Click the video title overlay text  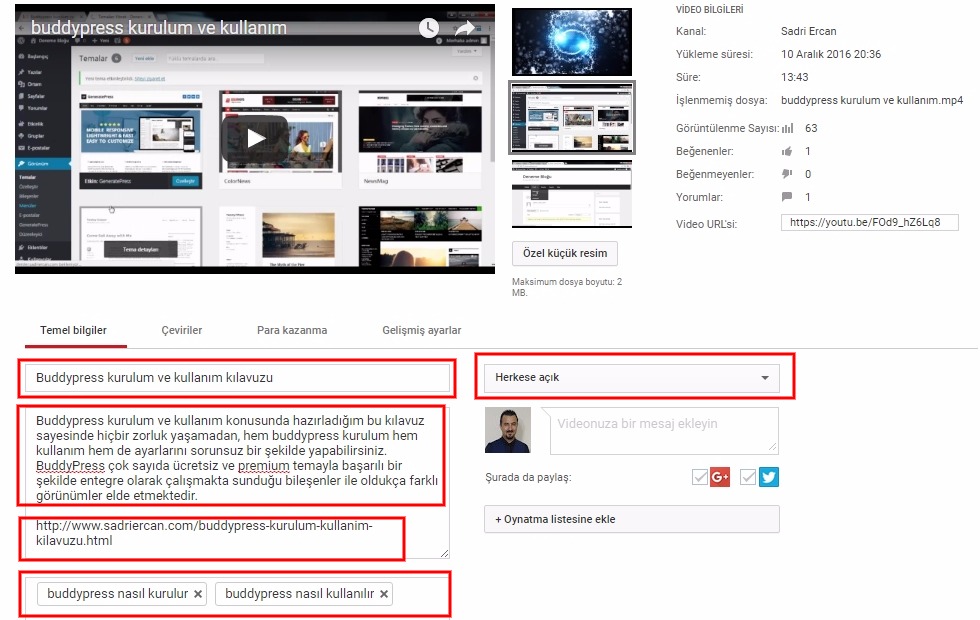pyautogui.click(x=159, y=28)
